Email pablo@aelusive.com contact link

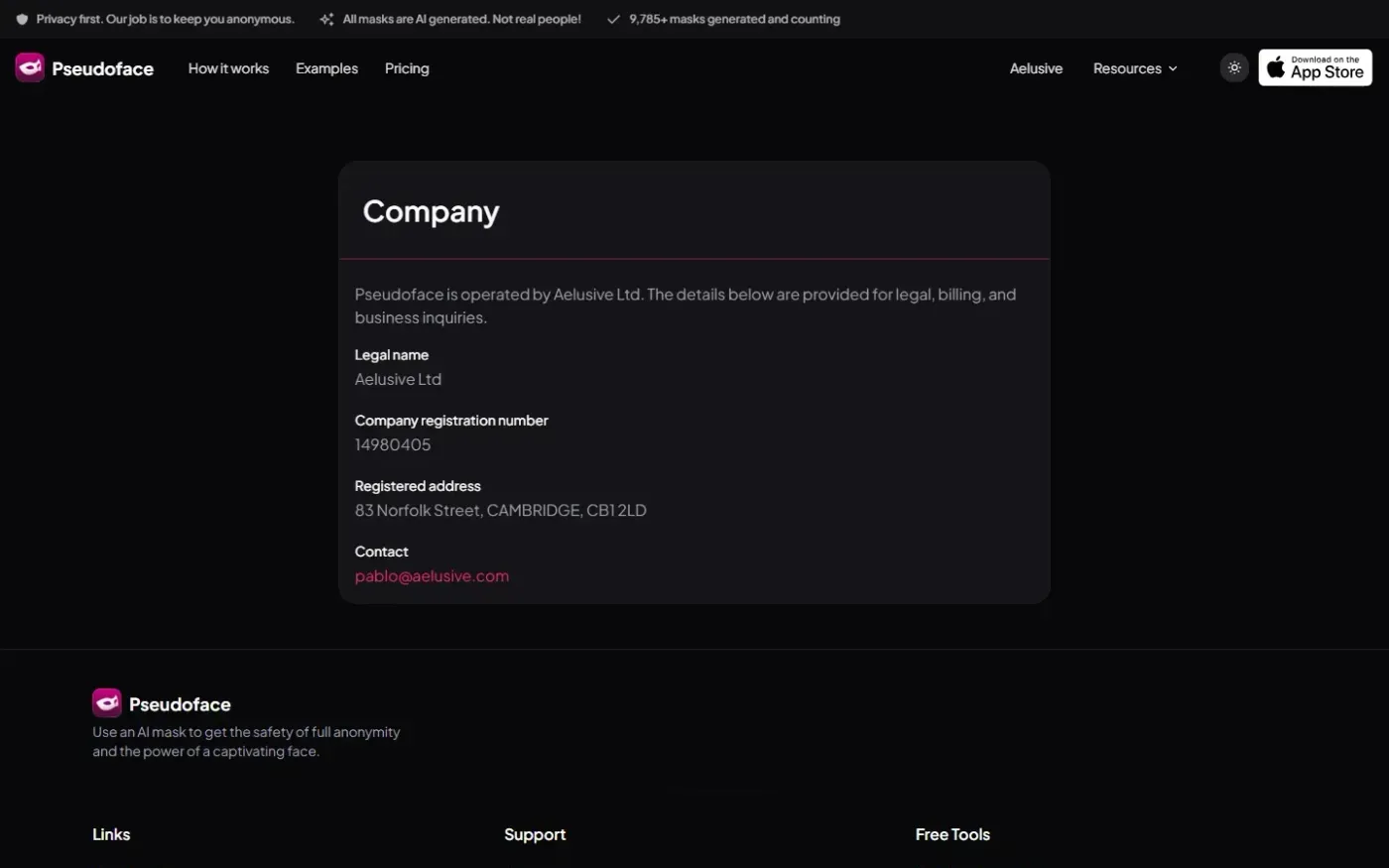(432, 575)
